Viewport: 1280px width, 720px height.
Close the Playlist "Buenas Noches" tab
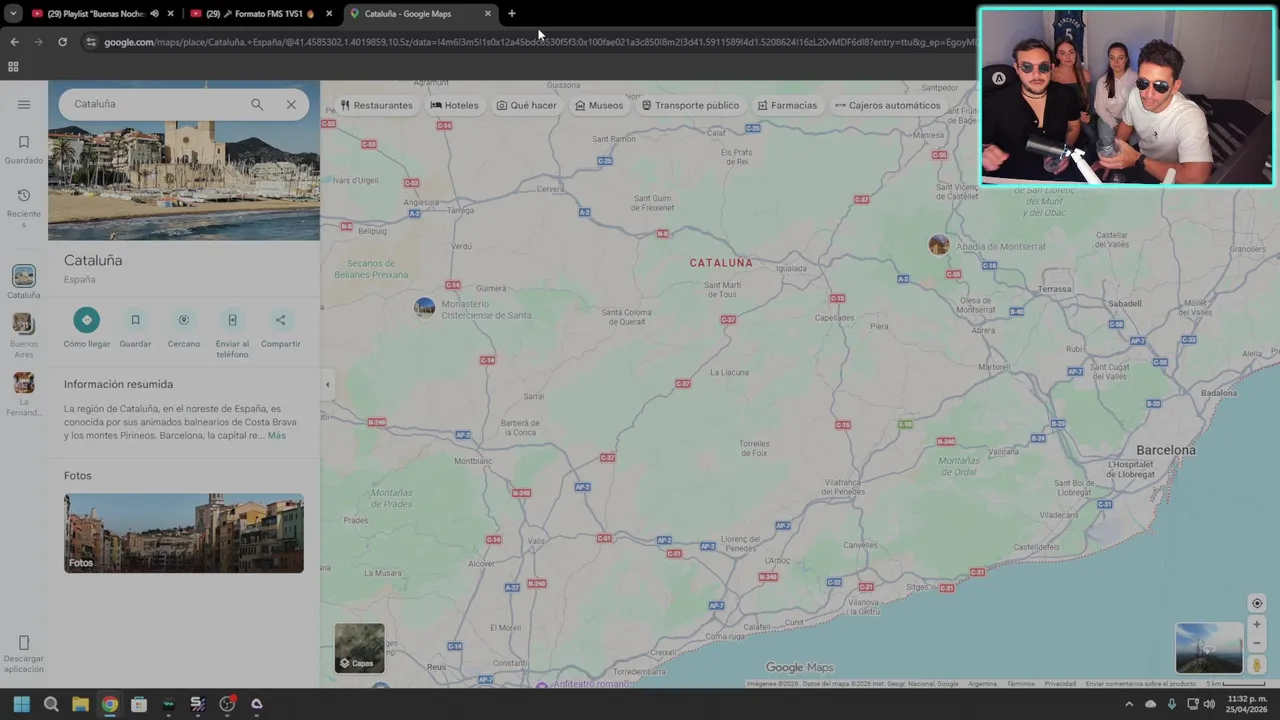point(171,14)
